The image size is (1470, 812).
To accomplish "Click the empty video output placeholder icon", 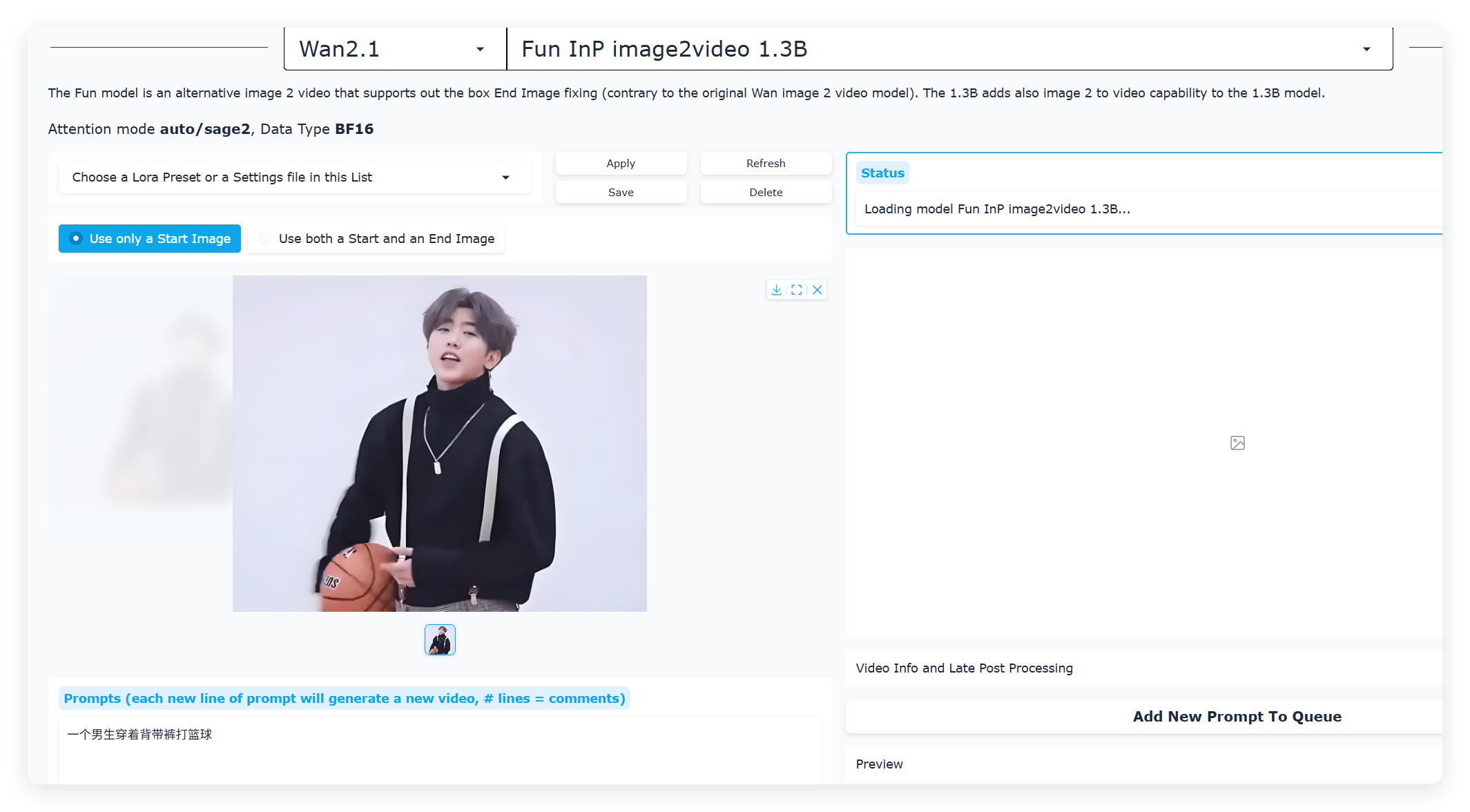I will tap(1237, 443).
